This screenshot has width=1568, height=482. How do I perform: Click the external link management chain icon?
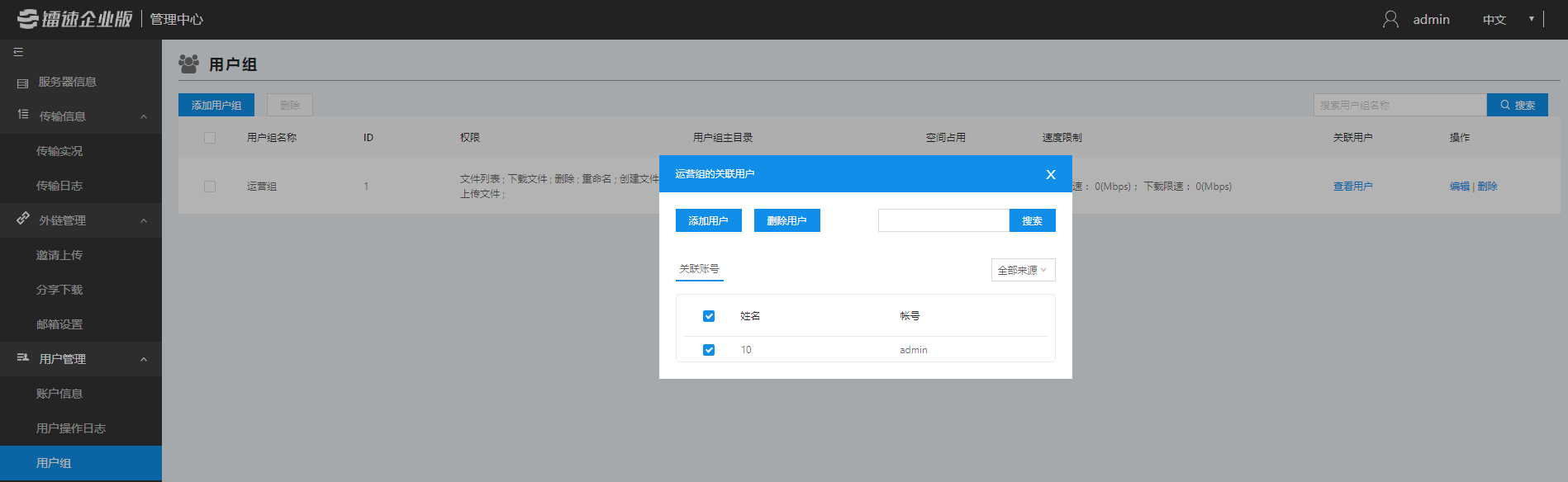23,219
